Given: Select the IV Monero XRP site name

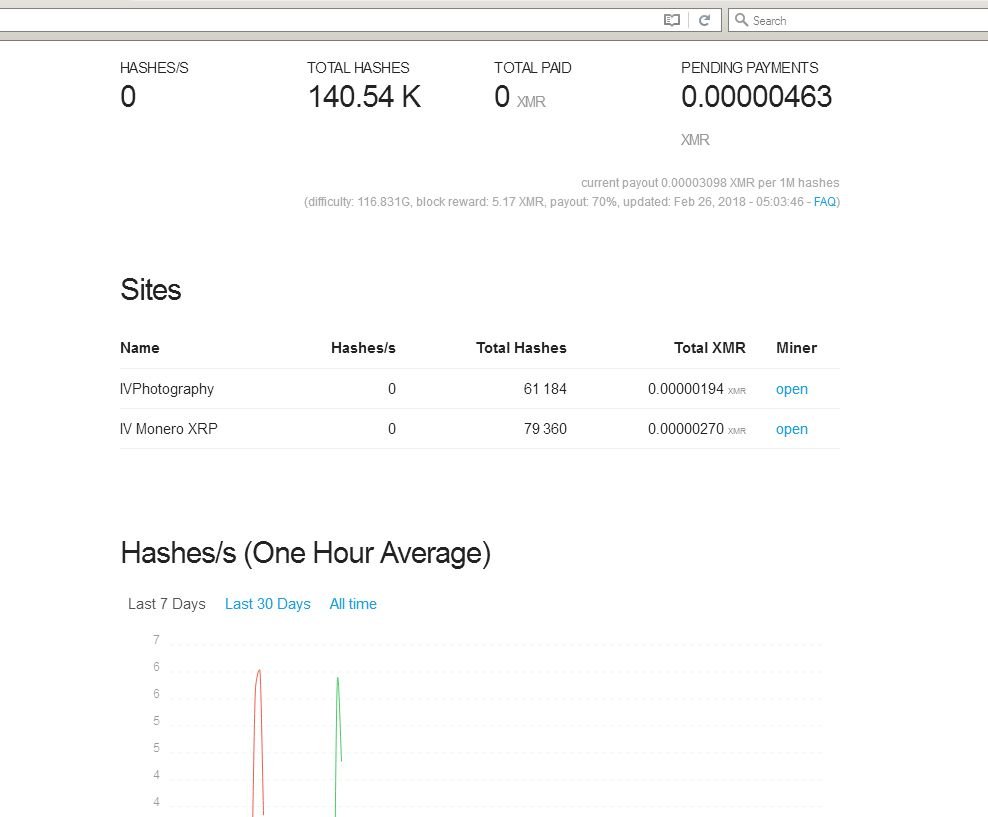Looking at the screenshot, I should pyautogui.click(x=168, y=429).
